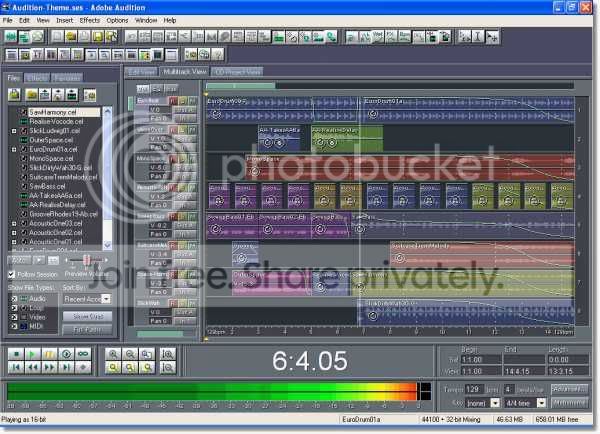This screenshot has width=600, height=434.
Task: Select DuneSpace.cel in the file list
Action: click(51, 140)
